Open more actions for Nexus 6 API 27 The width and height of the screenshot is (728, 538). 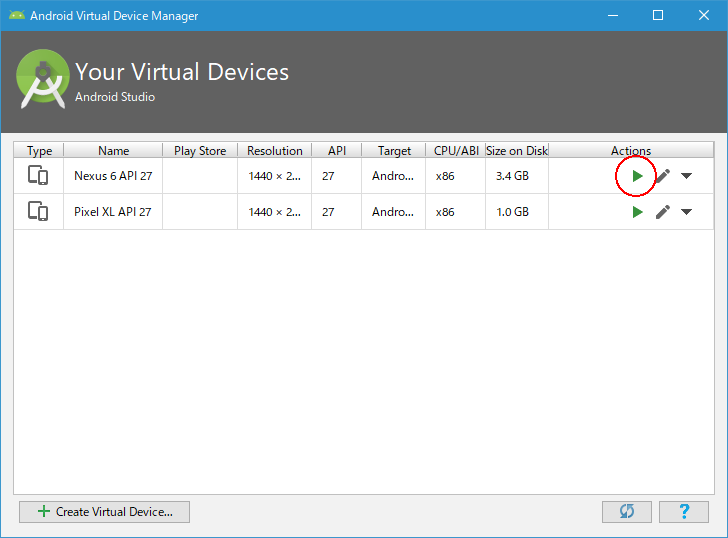point(686,176)
